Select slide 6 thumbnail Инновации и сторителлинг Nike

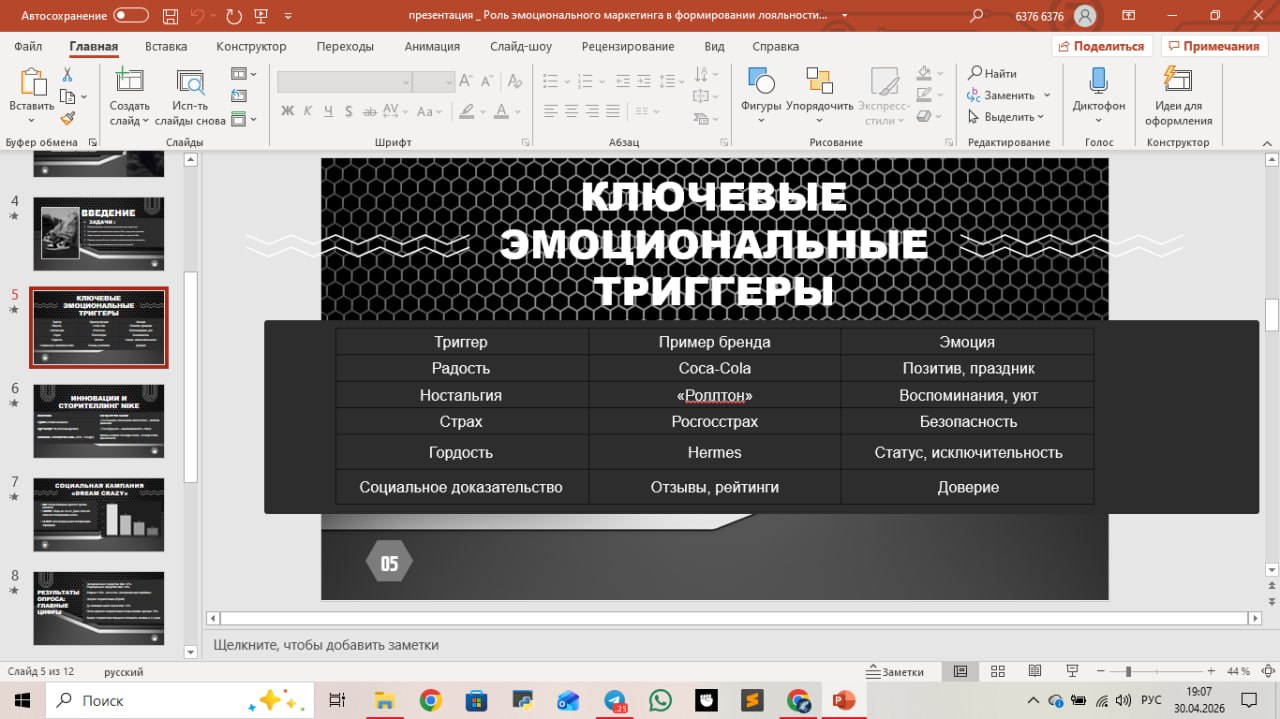99,421
